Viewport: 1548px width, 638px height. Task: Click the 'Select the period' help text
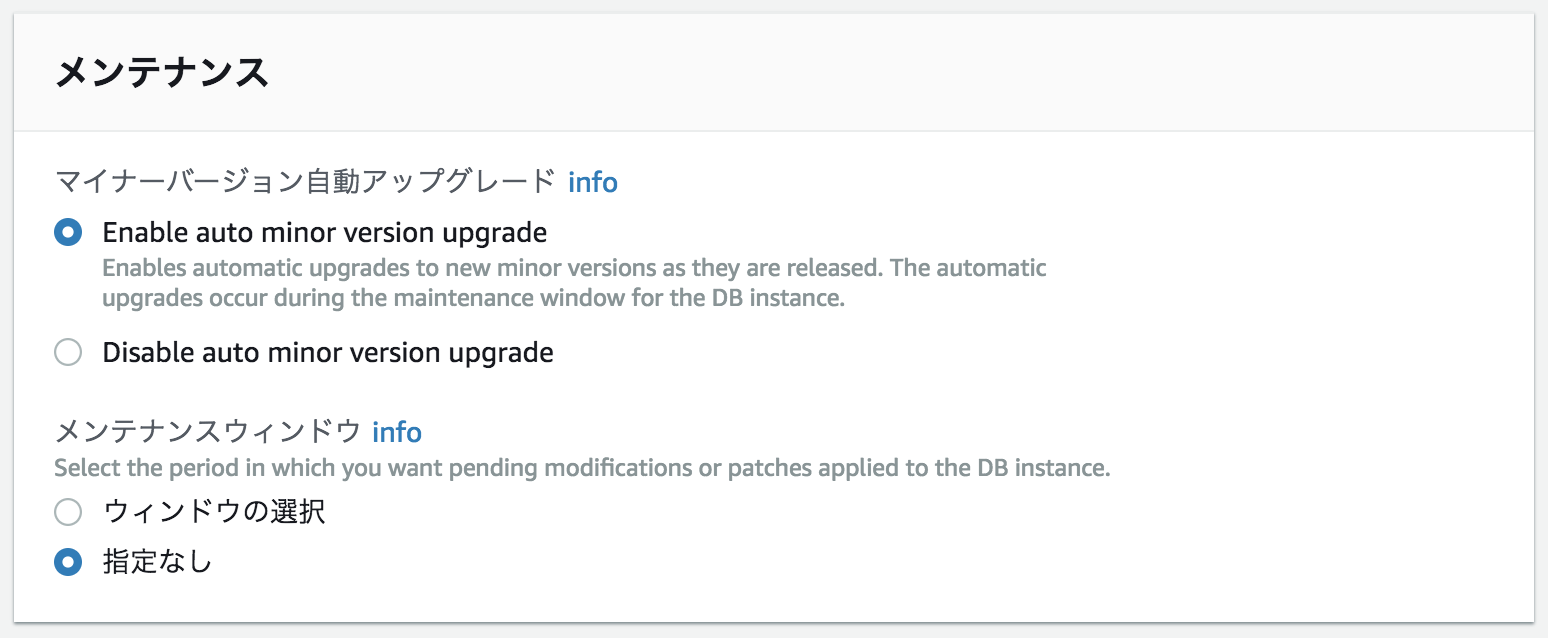click(582, 469)
